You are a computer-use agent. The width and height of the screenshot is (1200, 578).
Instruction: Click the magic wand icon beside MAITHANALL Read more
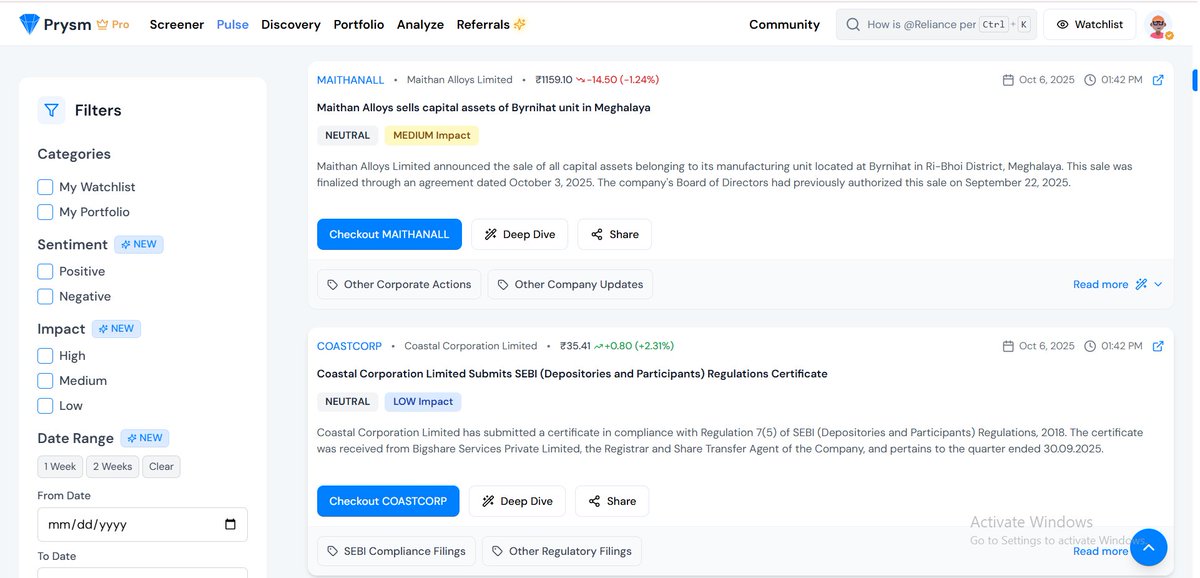pos(1141,284)
